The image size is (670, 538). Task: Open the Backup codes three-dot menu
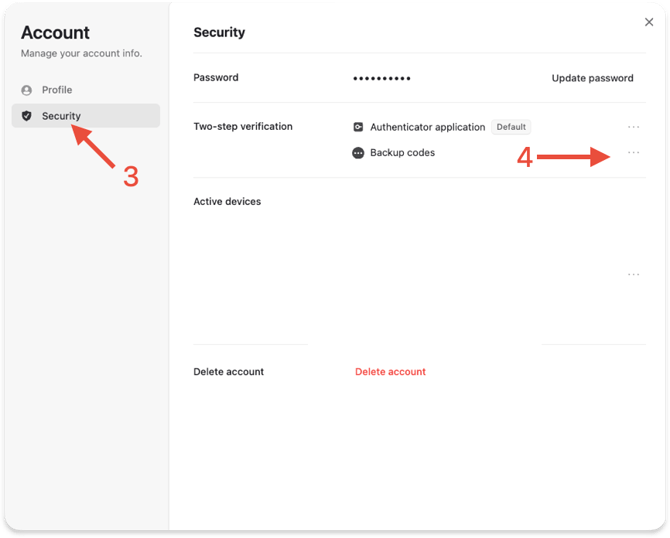click(x=633, y=153)
